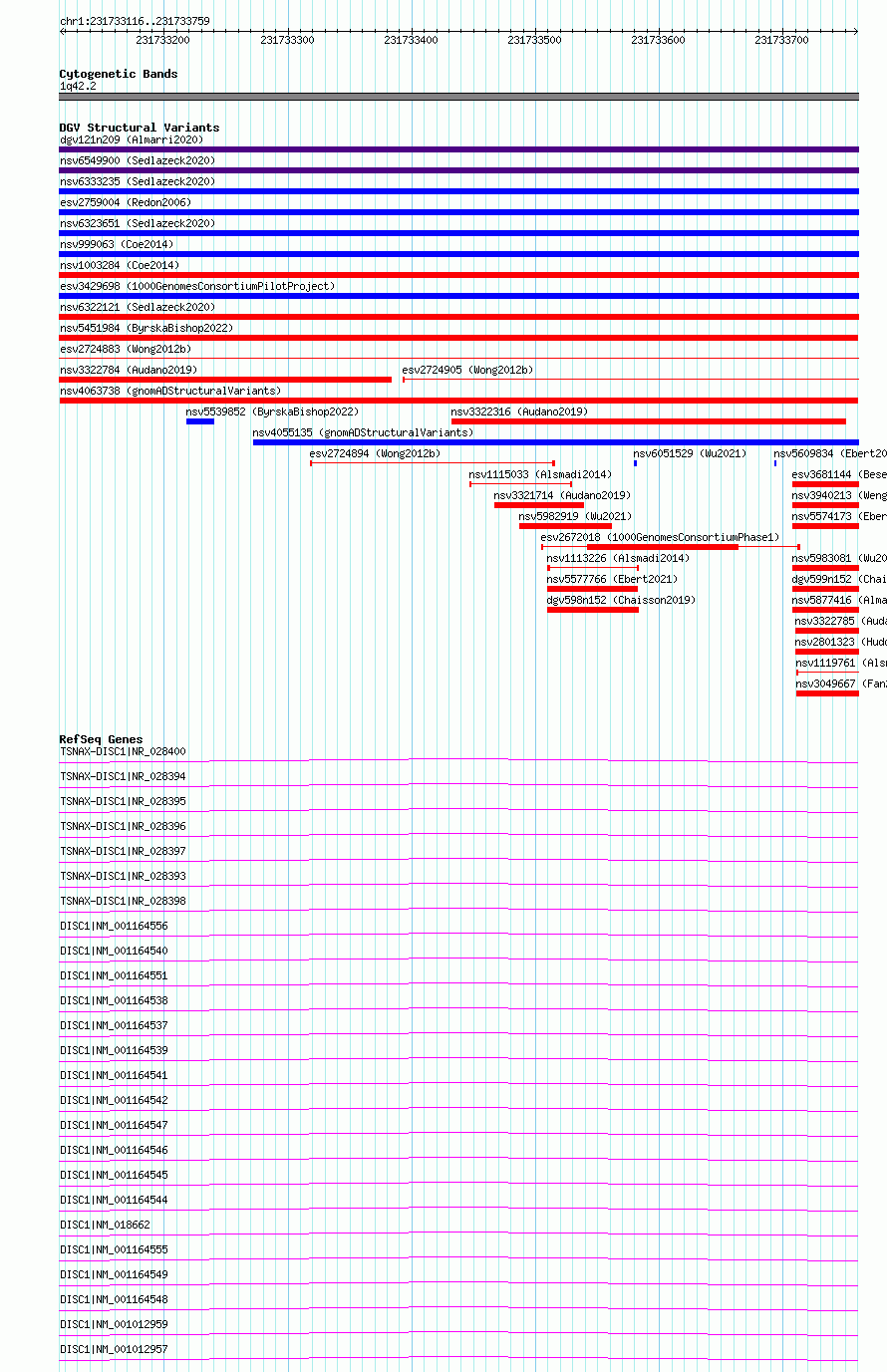The width and height of the screenshot is (887, 1372).
Task: Open nsv3322785 variant label
Action: click(x=841, y=621)
